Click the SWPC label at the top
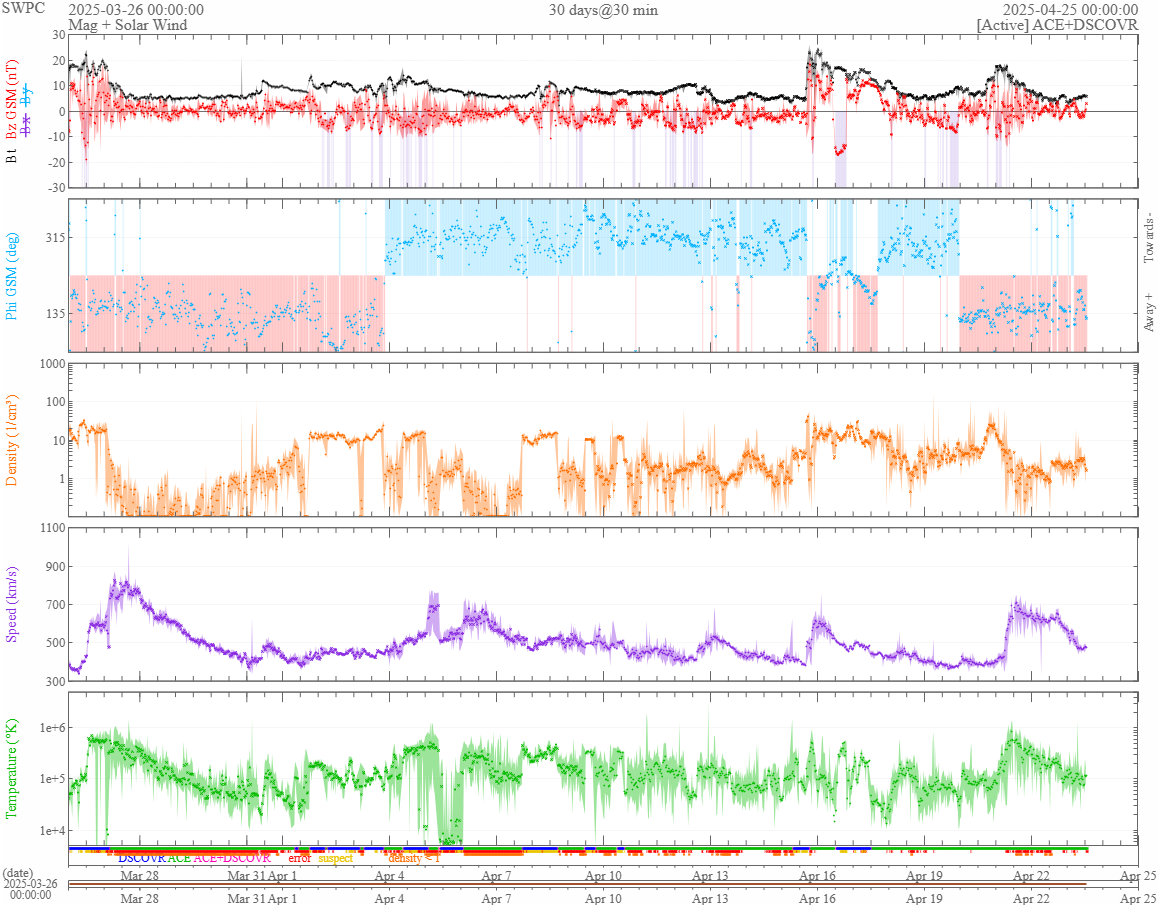The height and width of the screenshot is (905, 1158). pyautogui.click(x=24, y=9)
